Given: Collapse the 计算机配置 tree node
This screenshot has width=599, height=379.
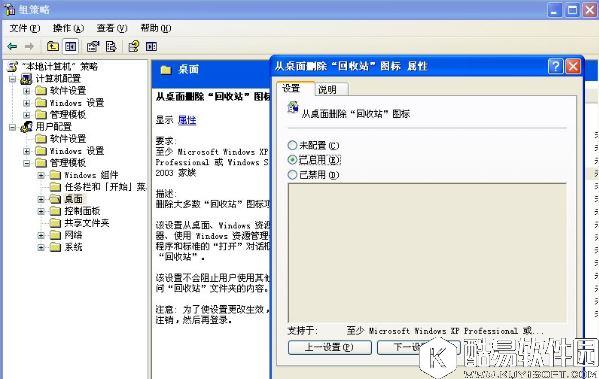Looking at the screenshot, I should 13,79.
